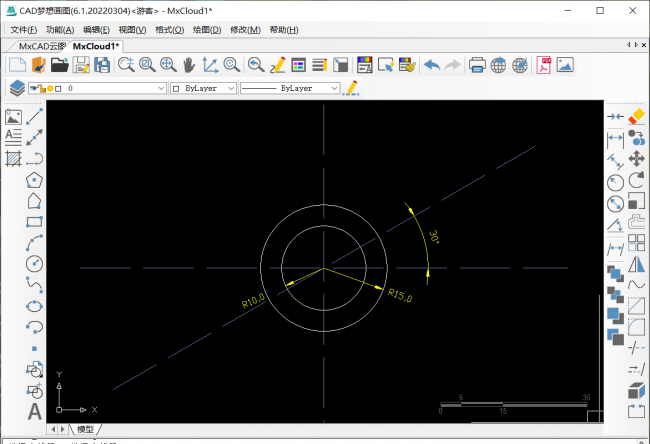Select the Line drawing tool

point(34,116)
